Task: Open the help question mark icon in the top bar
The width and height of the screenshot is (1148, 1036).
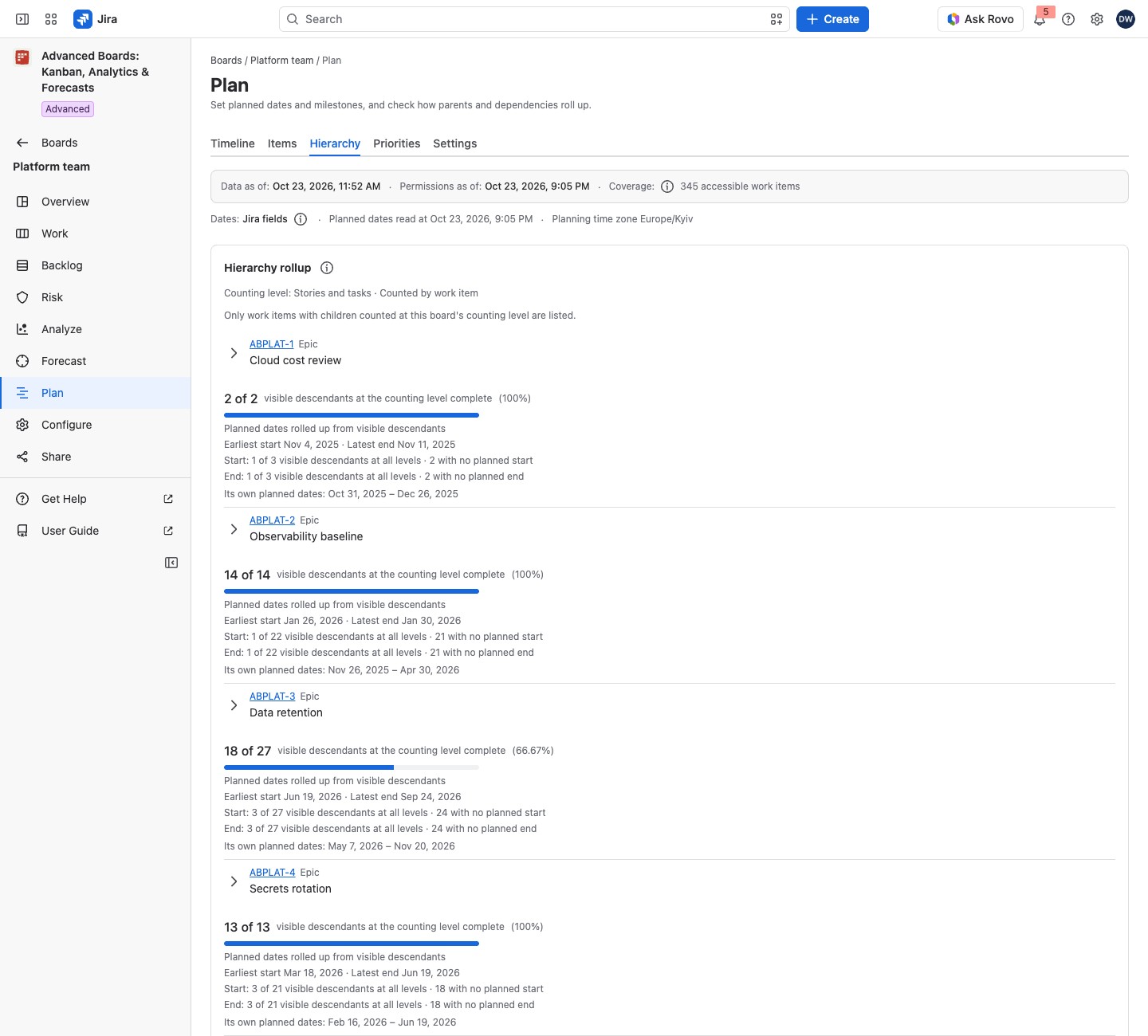Action: tap(1068, 19)
